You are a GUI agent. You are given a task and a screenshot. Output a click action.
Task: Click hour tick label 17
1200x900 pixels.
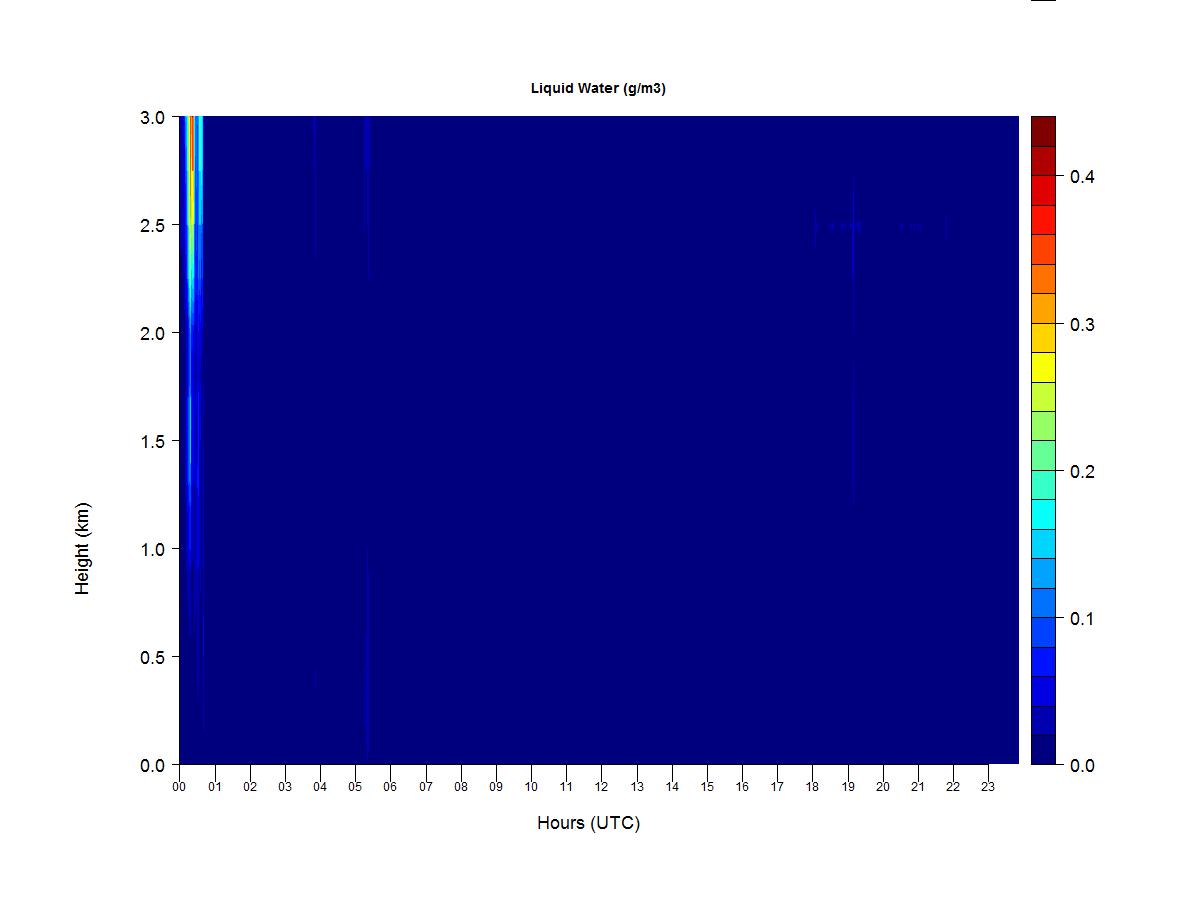tap(777, 787)
